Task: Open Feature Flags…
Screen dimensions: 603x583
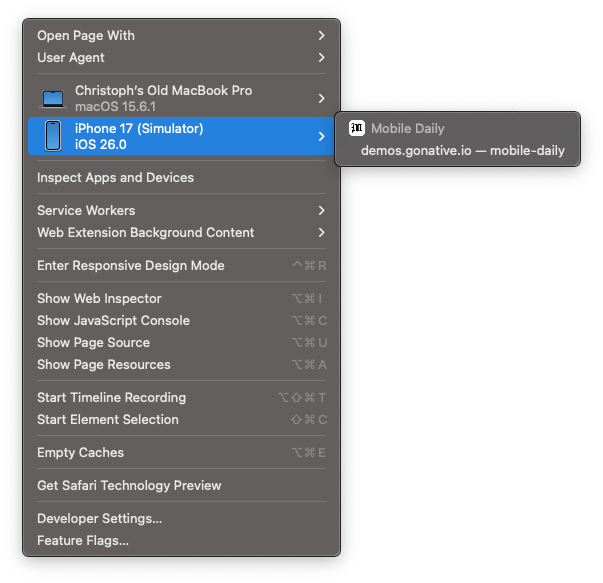Action: click(x=181, y=540)
